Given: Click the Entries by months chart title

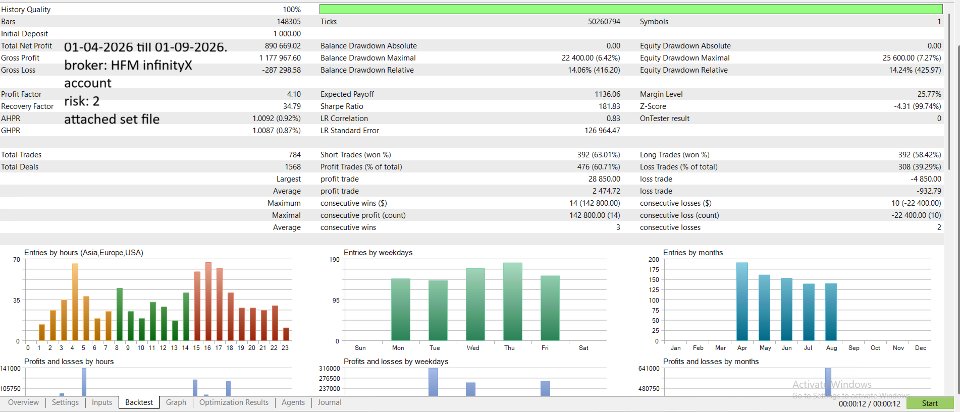Looking at the screenshot, I should [692, 252].
